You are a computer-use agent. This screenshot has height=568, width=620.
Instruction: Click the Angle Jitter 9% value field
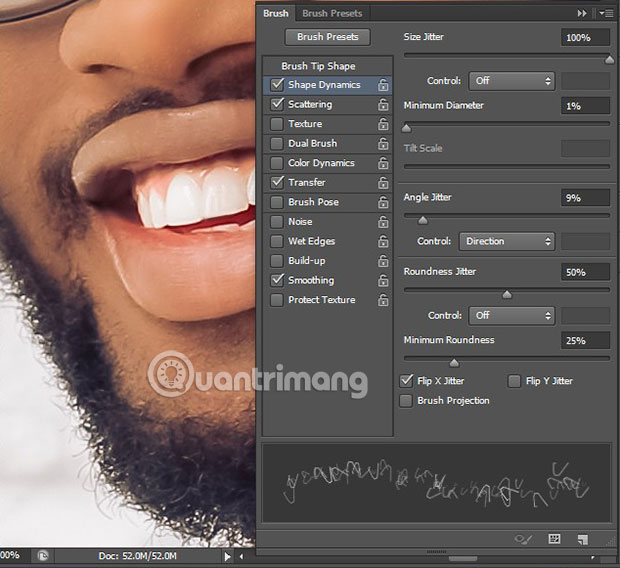[585, 198]
